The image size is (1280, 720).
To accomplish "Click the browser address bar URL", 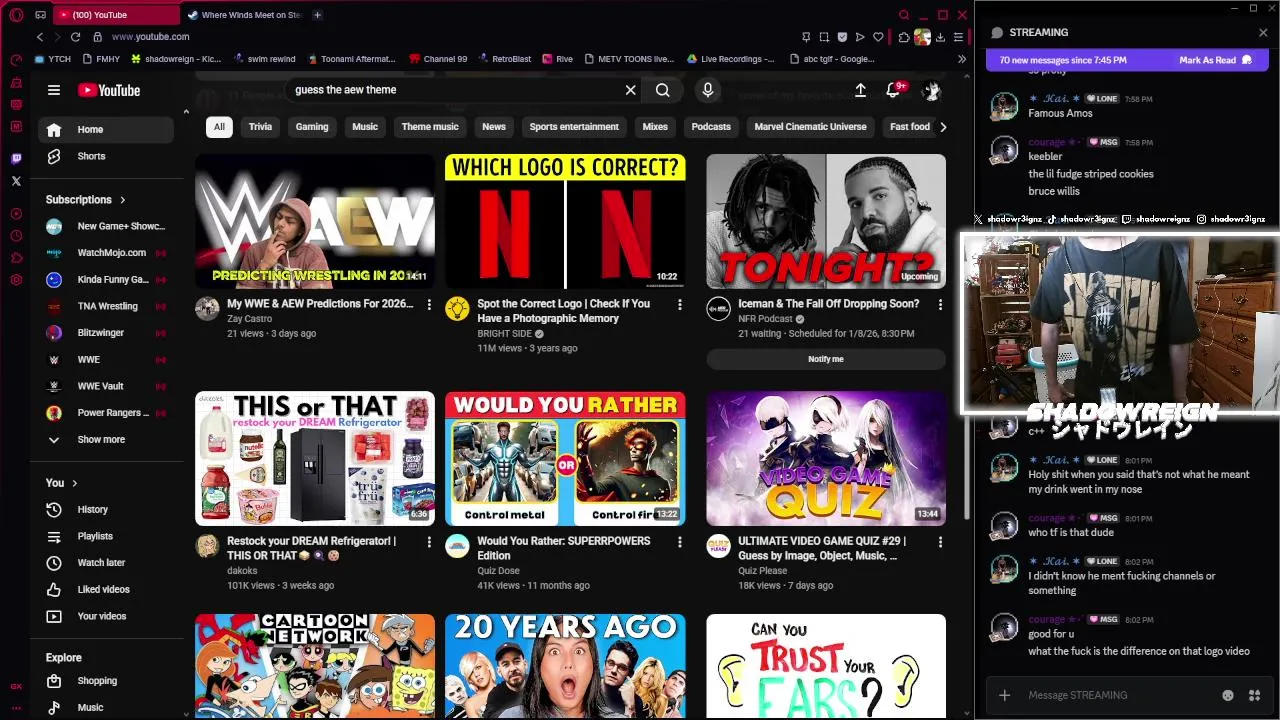I will (150, 37).
